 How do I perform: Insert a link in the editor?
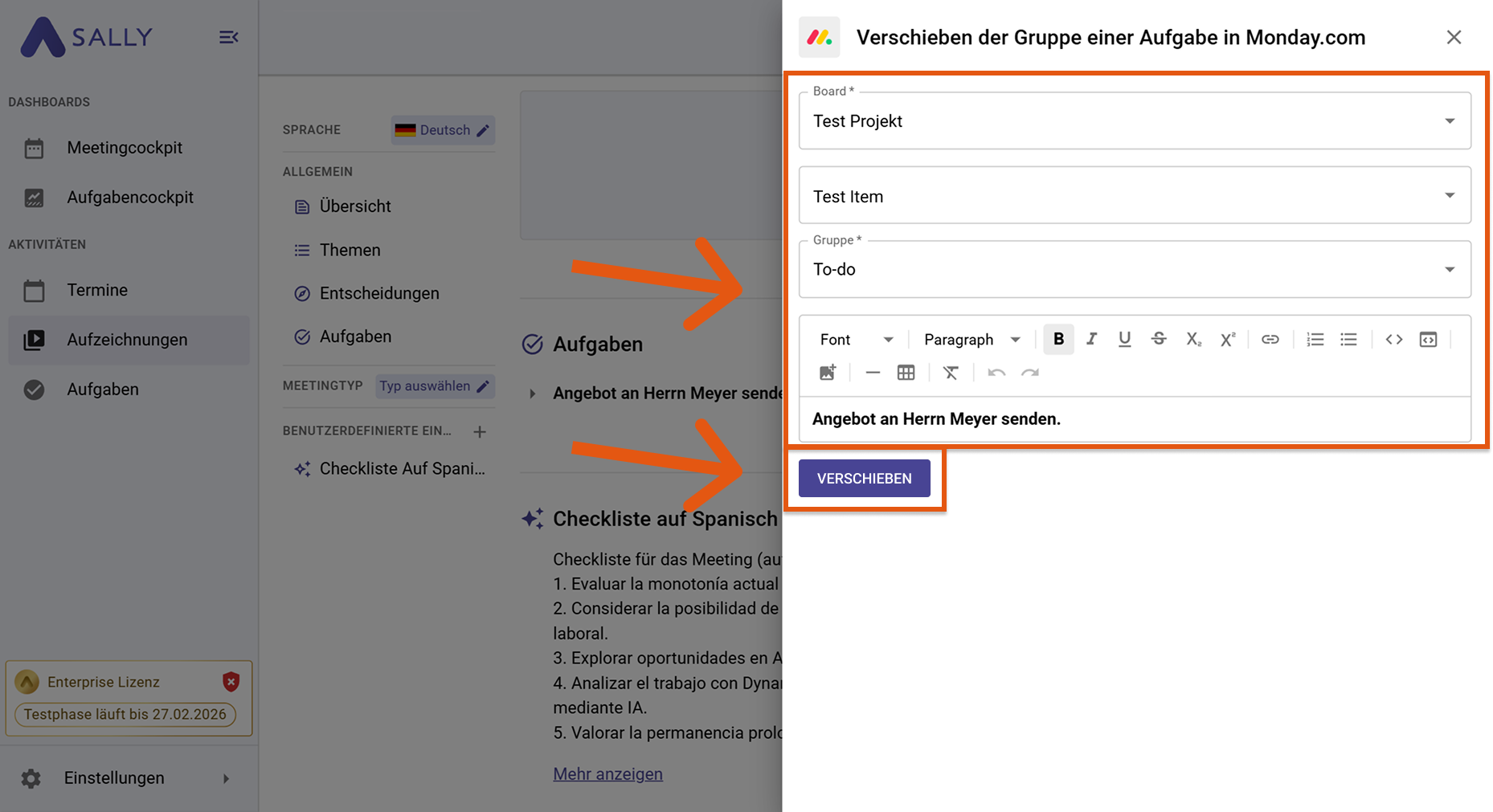click(x=1270, y=340)
